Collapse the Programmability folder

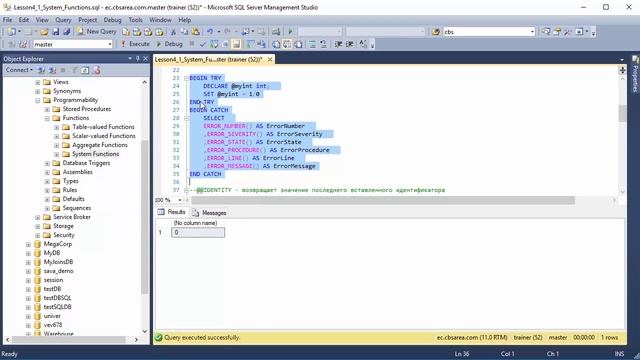(38, 100)
